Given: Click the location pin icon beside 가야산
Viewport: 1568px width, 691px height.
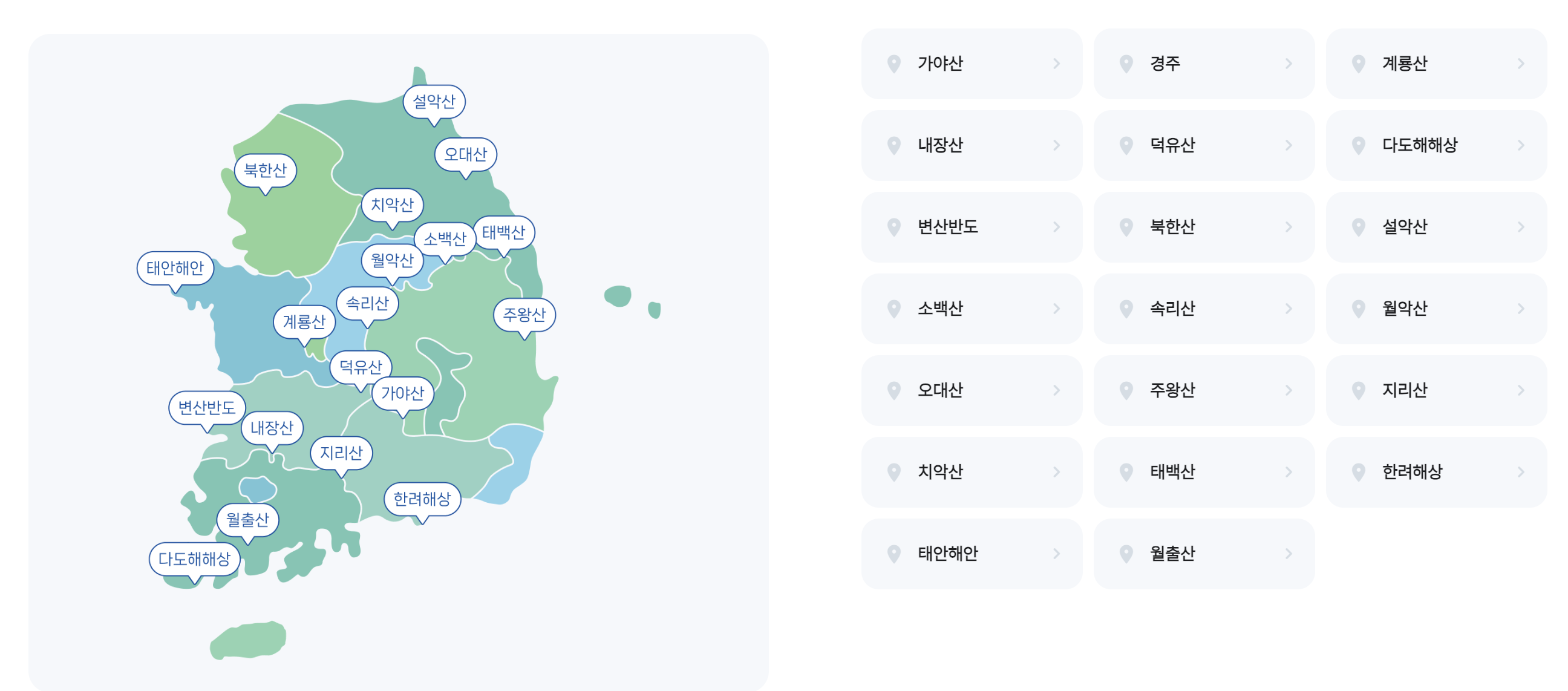Looking at the screenshot, I should pyautogui.click(x=893, y=64).
